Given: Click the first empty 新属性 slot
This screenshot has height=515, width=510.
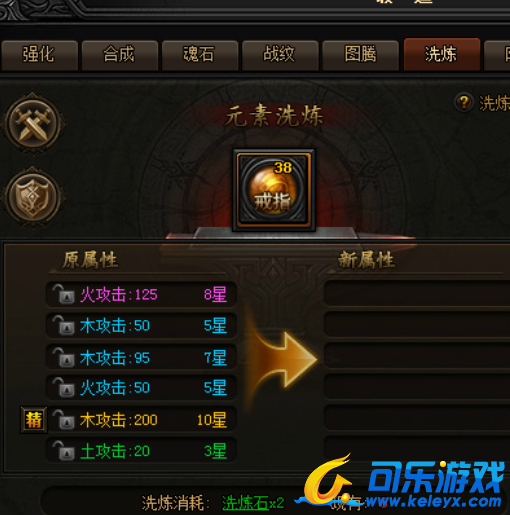Looking at the screenshot, I should [x=417, y=293].
